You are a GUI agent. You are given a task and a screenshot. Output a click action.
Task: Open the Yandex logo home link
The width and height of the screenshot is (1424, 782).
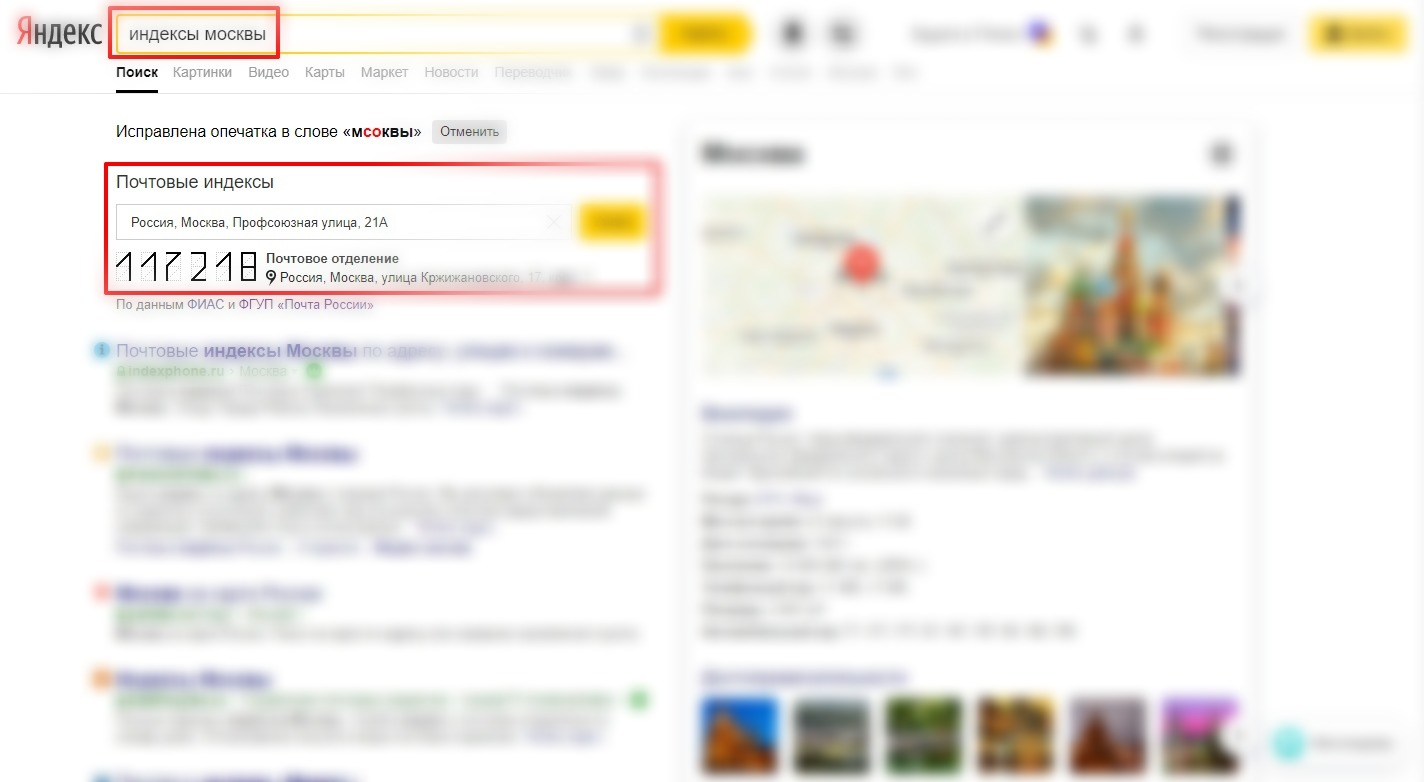tap(60, 33)
